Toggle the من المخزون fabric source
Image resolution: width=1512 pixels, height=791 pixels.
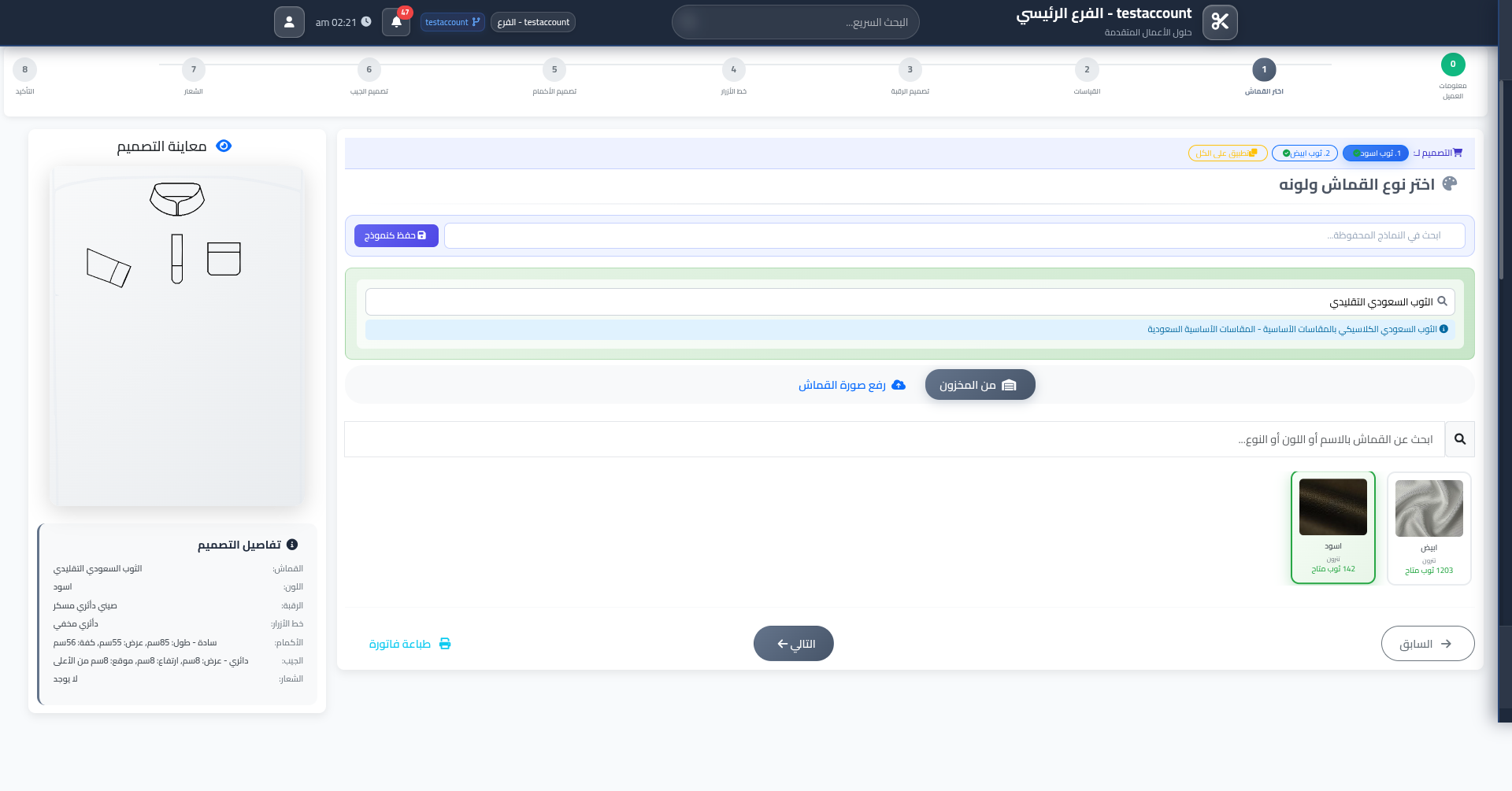(979, 385)
